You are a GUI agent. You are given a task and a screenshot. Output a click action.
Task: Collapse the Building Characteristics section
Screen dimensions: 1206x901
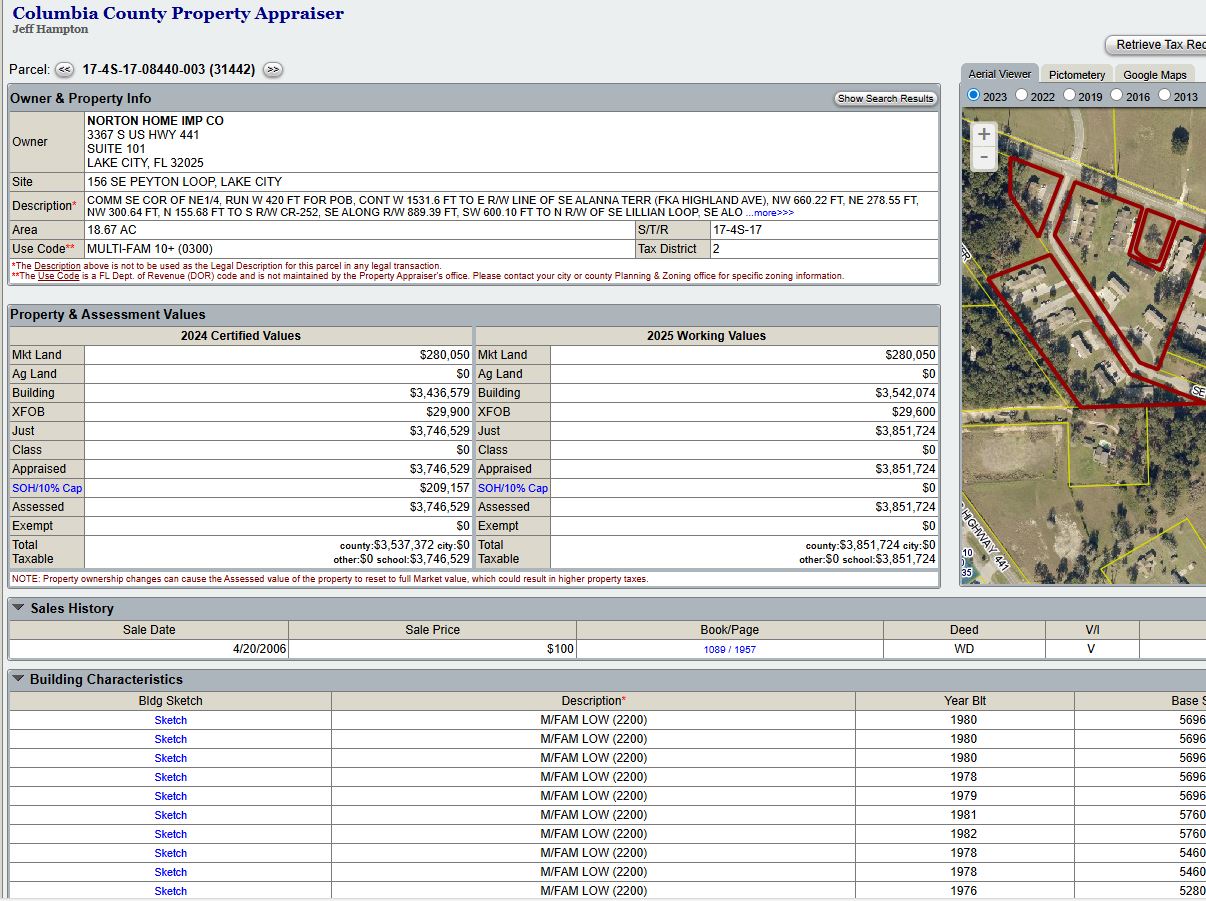[x=19, y=679]
